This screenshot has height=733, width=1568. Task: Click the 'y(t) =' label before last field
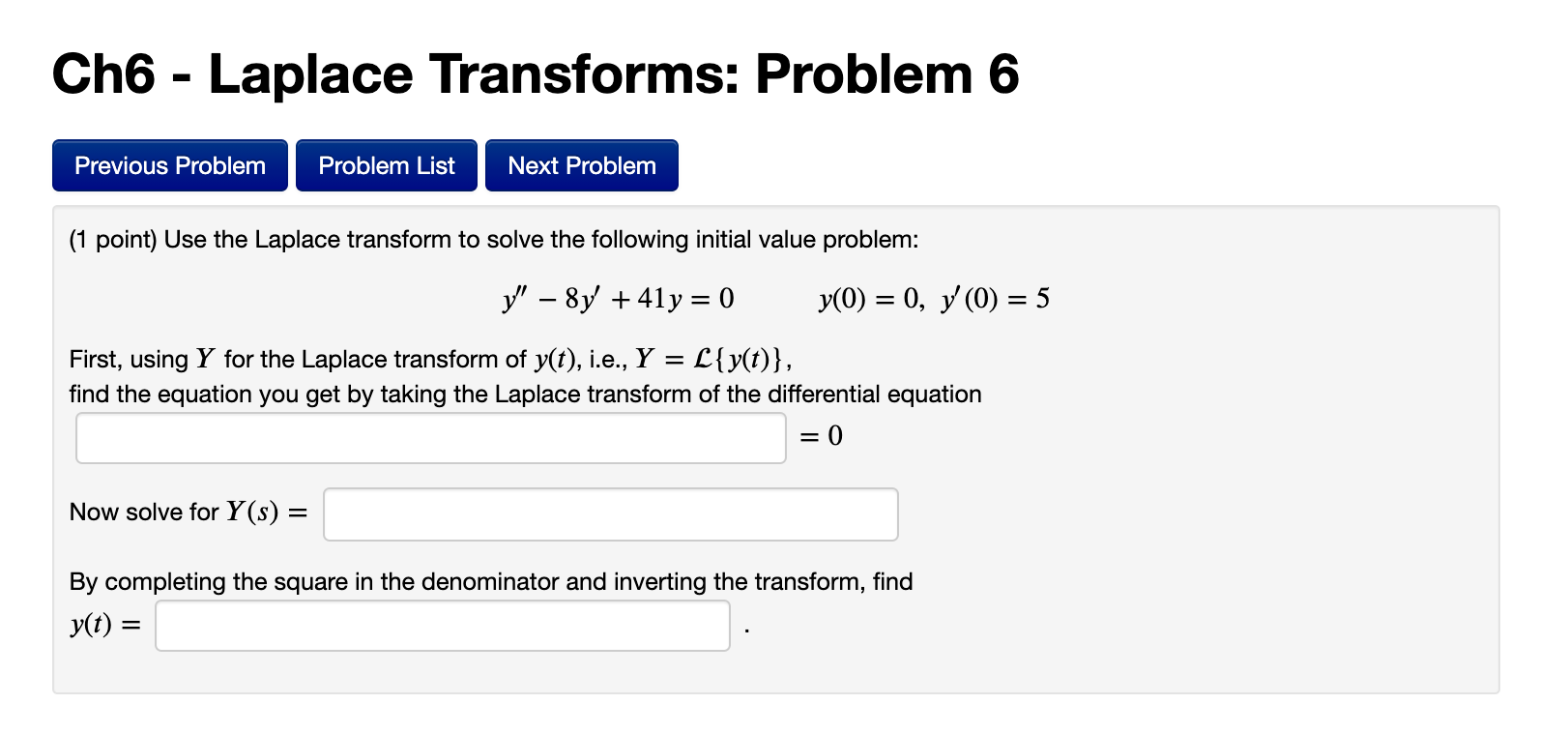point(104,625)
